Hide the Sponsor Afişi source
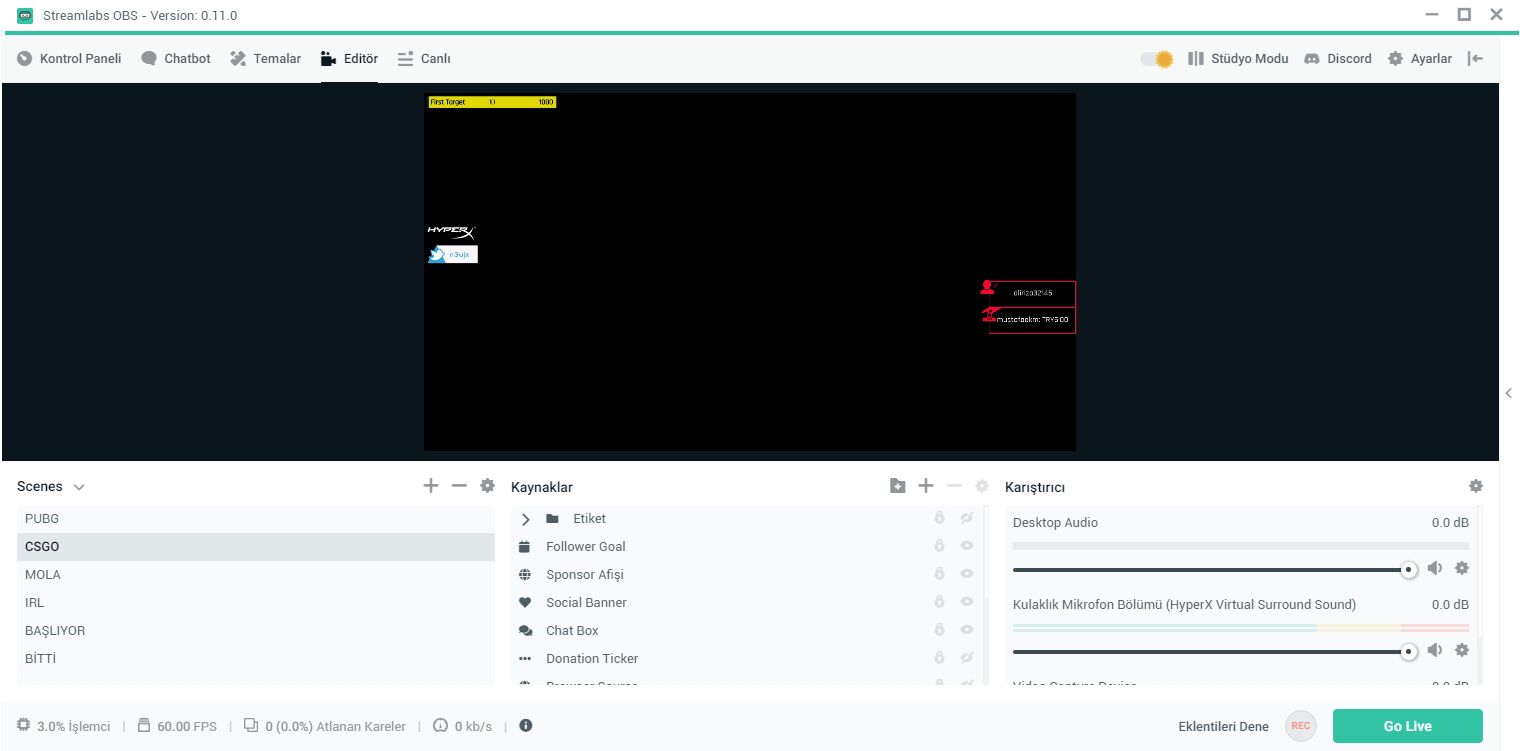Image resolution: width=1520 pixels, height=751 pixels. [967, 575]
